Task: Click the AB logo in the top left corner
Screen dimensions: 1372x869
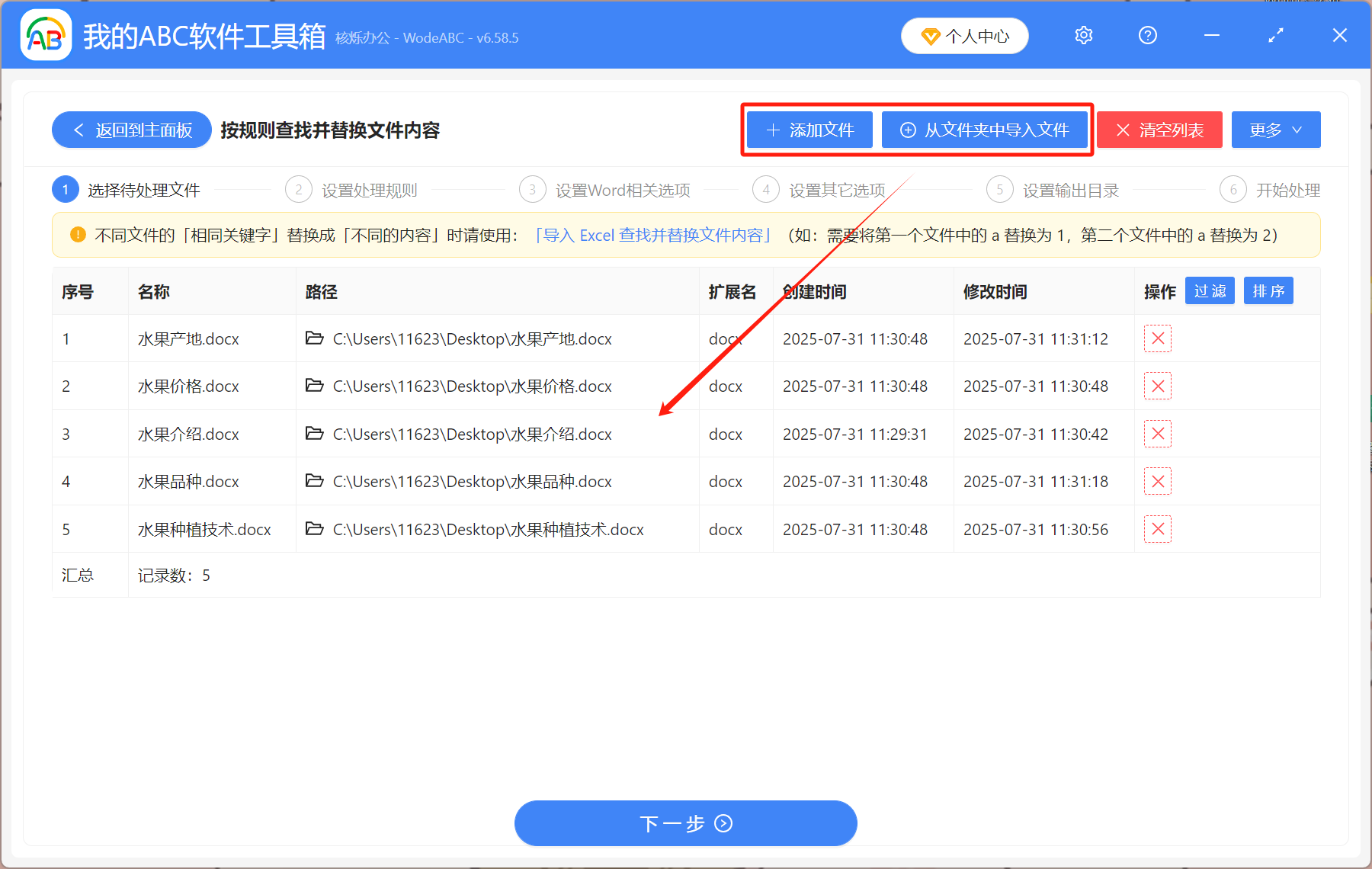Action: (45, 35)
